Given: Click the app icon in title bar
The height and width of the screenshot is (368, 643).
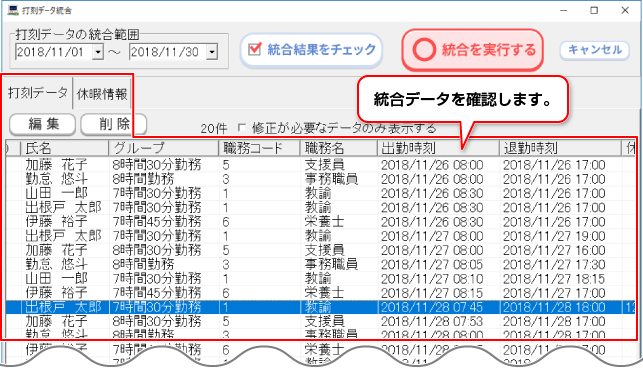Looking at the screenshot, I should coord(13,10).
